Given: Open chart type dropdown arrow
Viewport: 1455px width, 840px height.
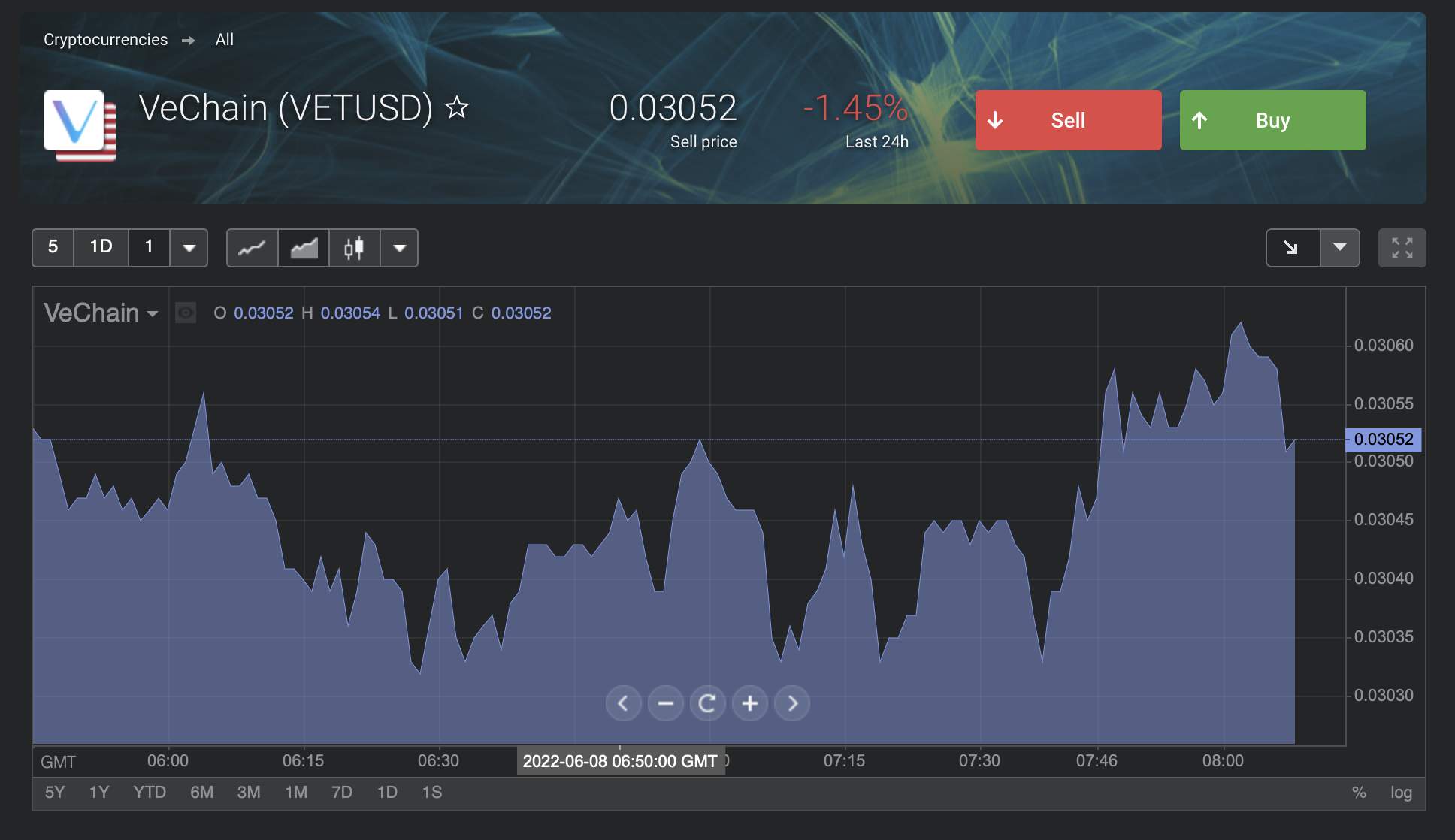Looking at the screenshot, I should tap(400, 247).
